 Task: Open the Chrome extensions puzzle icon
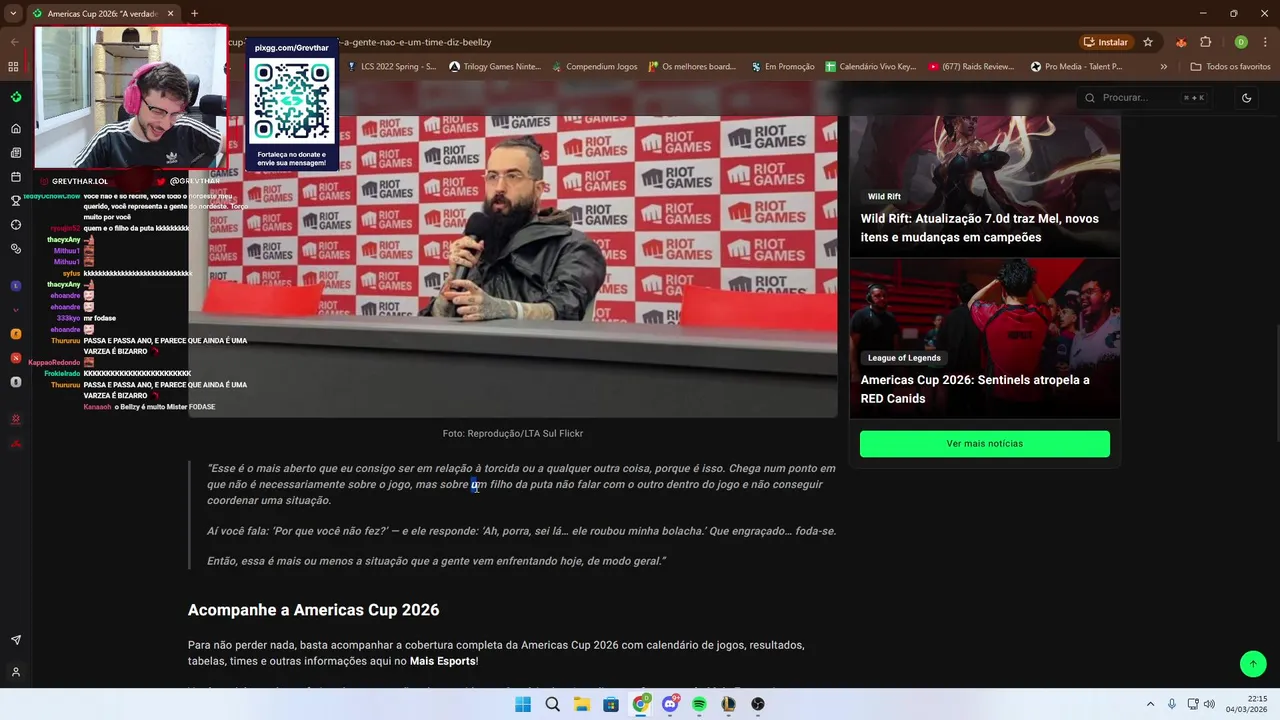1205,42
